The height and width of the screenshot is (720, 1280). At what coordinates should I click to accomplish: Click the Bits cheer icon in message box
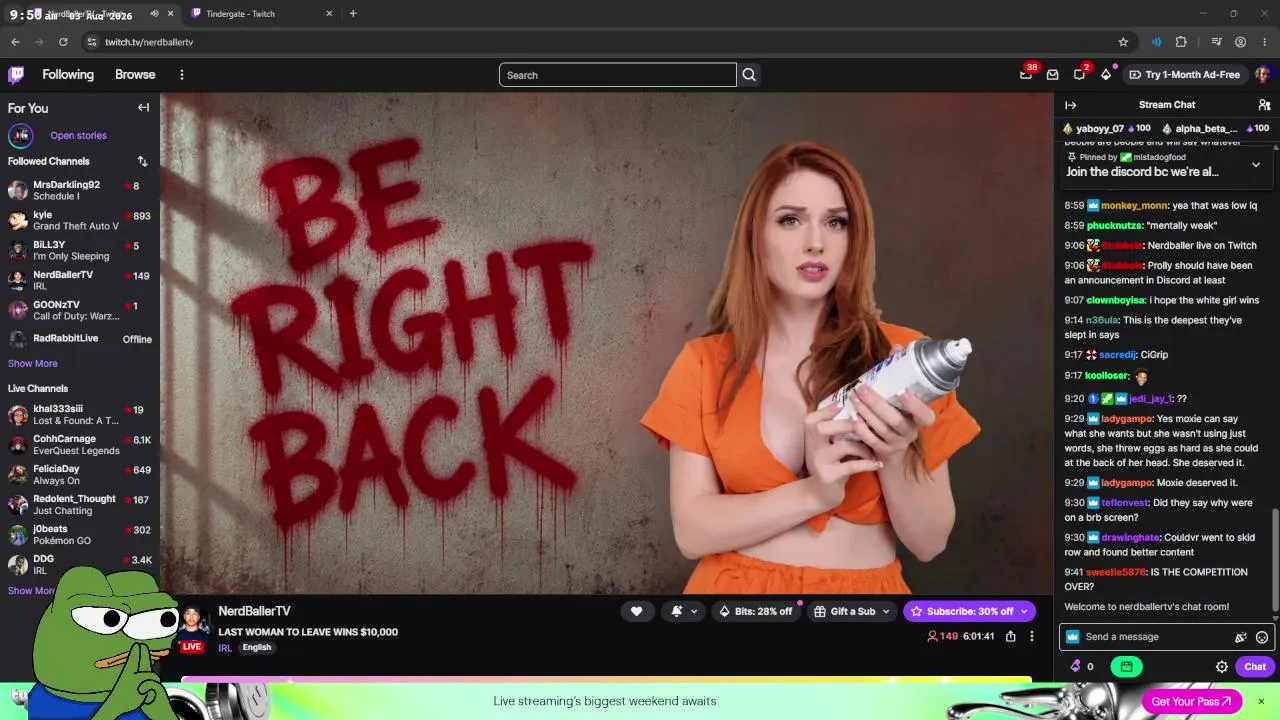click(x=1241, y=637)
